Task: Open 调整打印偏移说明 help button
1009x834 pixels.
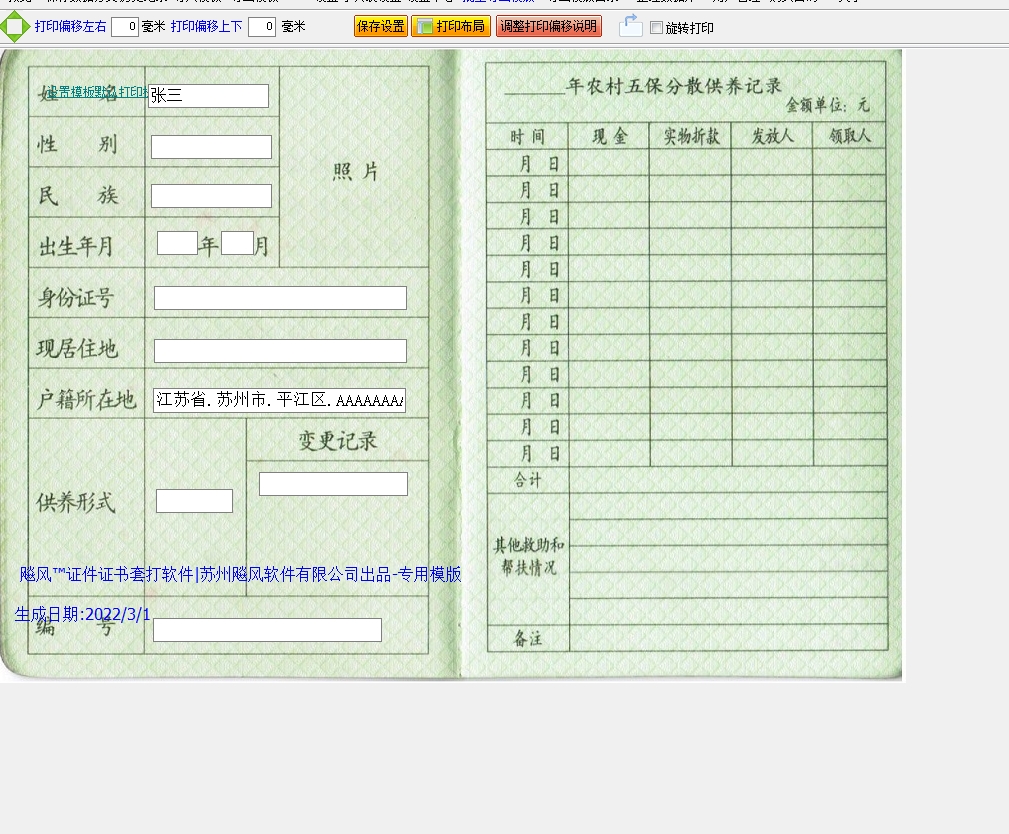Action: tap(548, 27)
